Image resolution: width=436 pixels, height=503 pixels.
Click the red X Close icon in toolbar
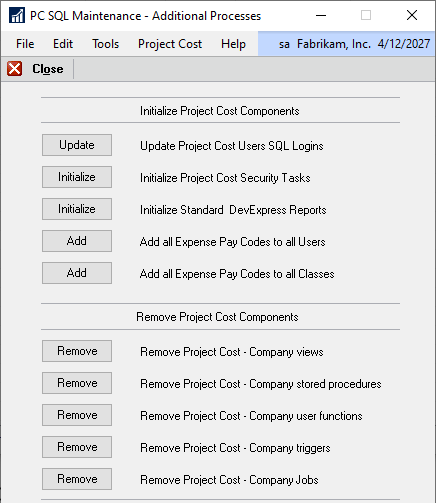[x=15, y=69]
